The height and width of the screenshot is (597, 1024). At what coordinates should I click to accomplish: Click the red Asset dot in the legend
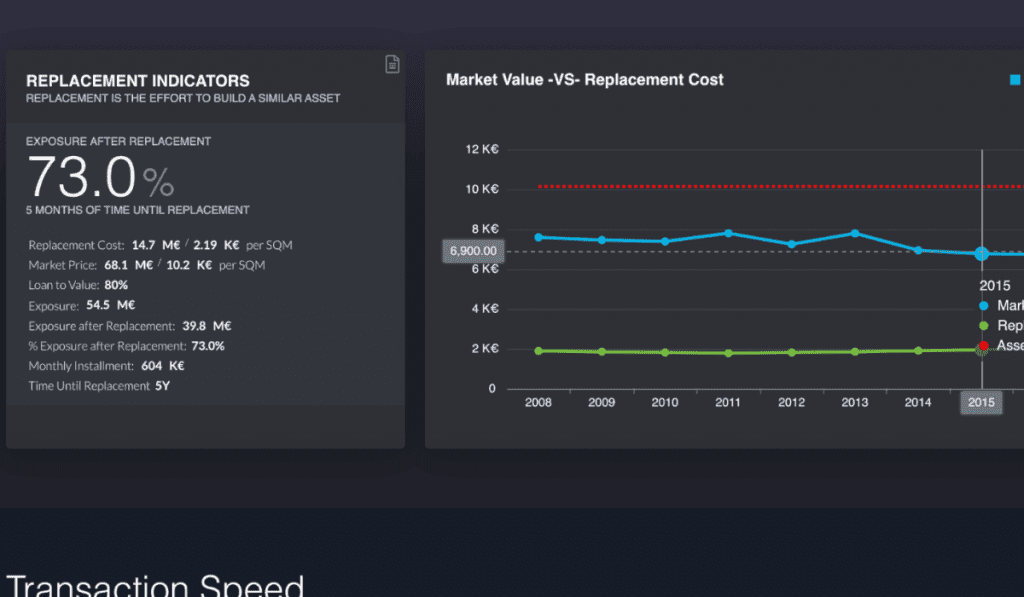click(x=985, y=345)
